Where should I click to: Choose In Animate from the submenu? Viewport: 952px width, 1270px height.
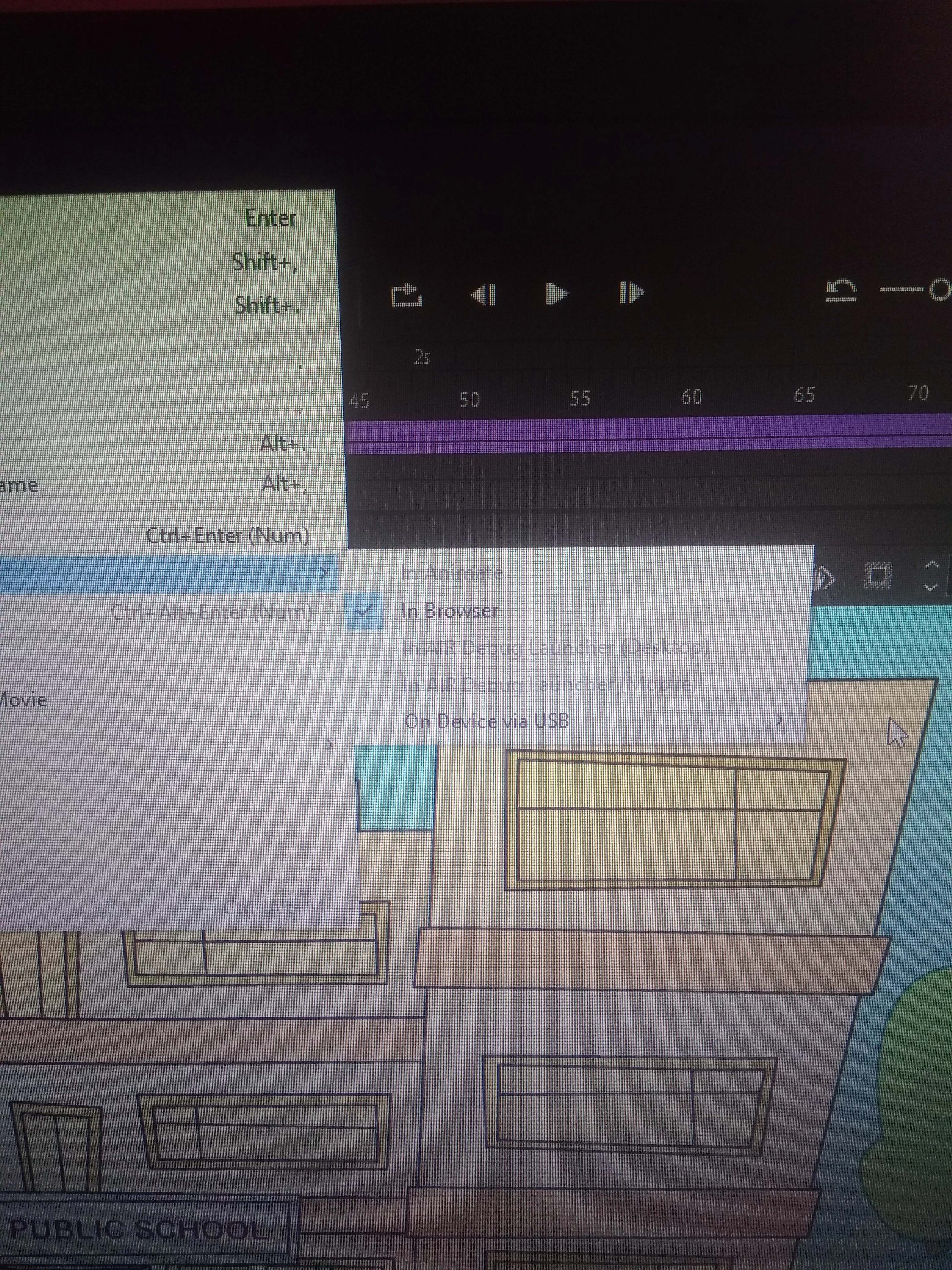click(x=452, y=573)
